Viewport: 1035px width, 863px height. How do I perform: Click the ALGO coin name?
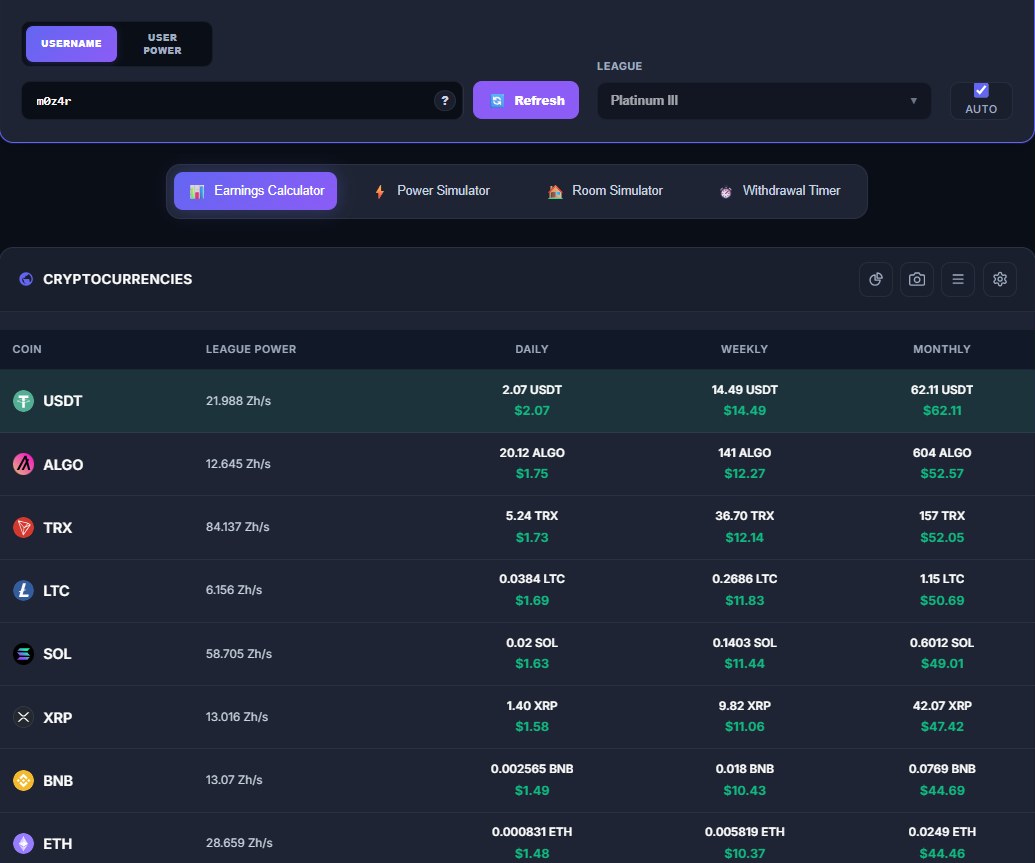pos(63,464)
